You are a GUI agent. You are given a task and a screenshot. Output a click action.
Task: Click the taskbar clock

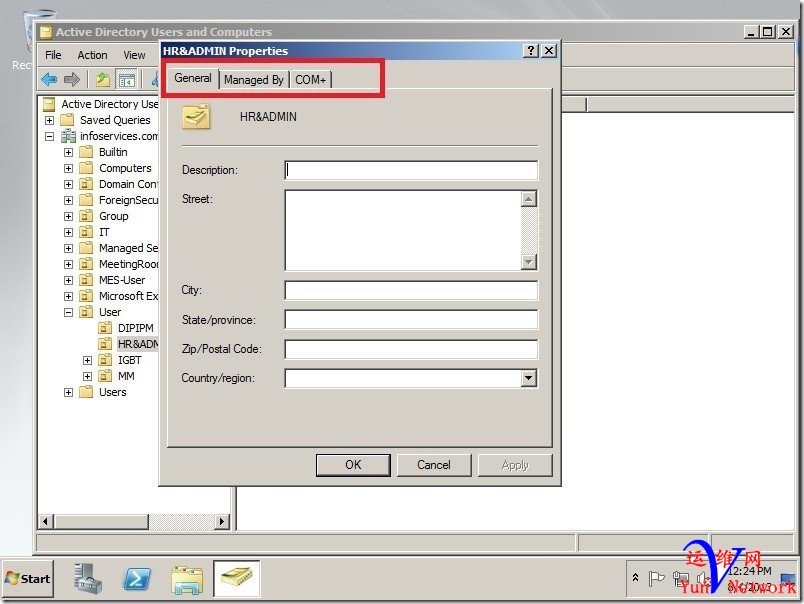750,578
